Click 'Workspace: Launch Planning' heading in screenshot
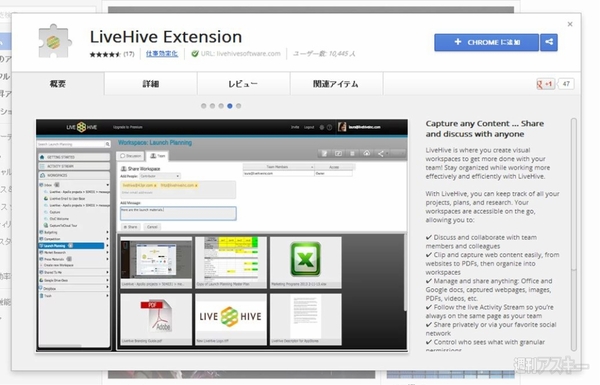Image resolution: width=600 pixels, height=385 pixels. click(x=155, y=142)
